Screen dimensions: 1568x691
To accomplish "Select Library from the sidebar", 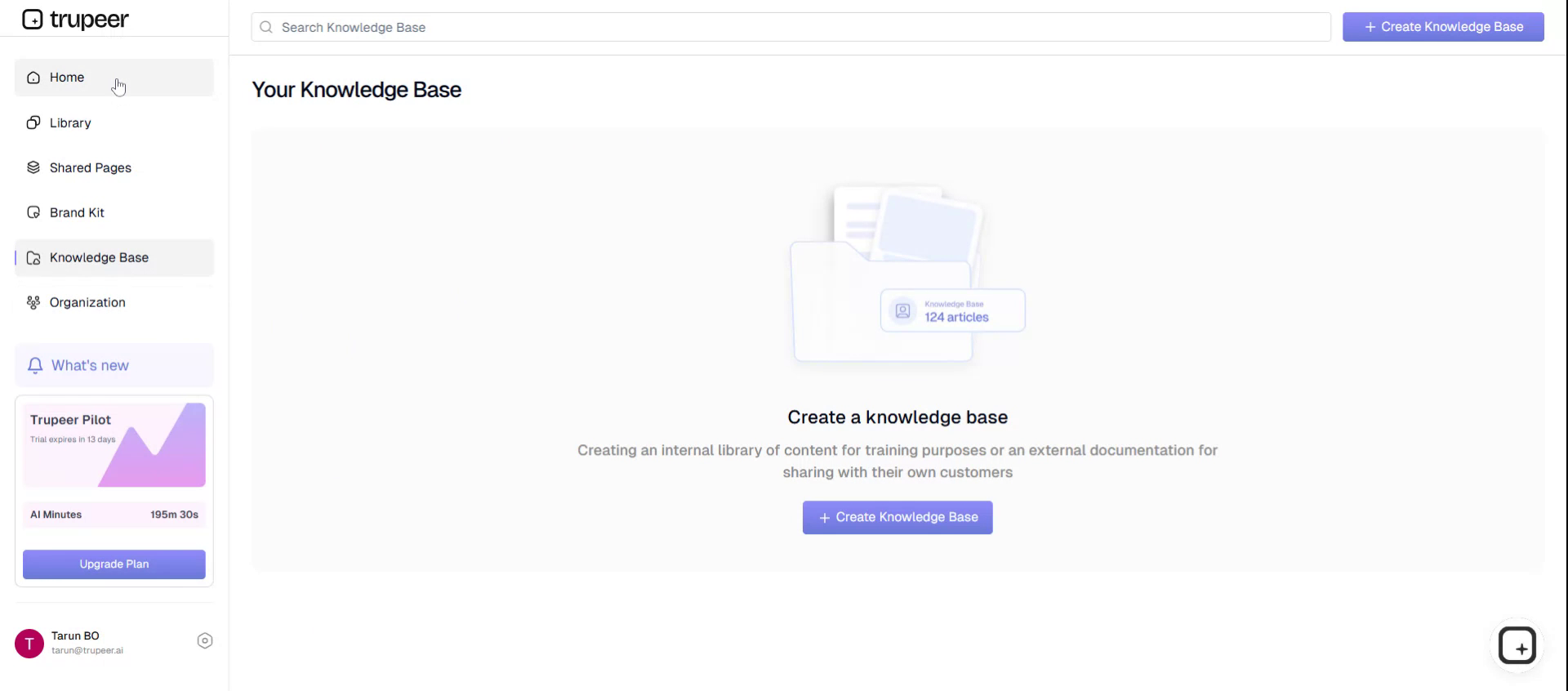I will [x=70, y=123].
